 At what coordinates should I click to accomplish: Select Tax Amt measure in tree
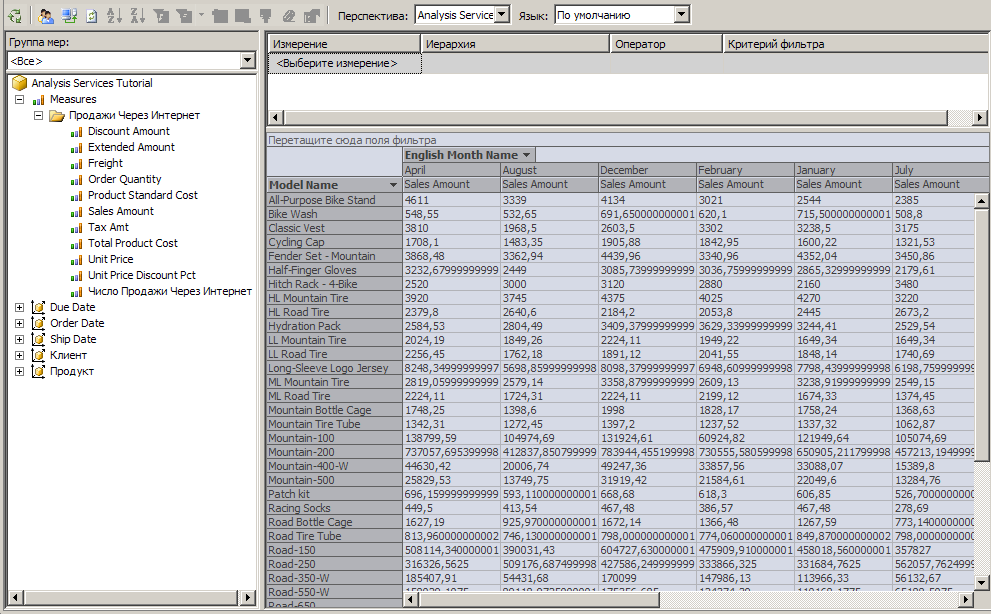pyautogui.click(x=108, y=228)
